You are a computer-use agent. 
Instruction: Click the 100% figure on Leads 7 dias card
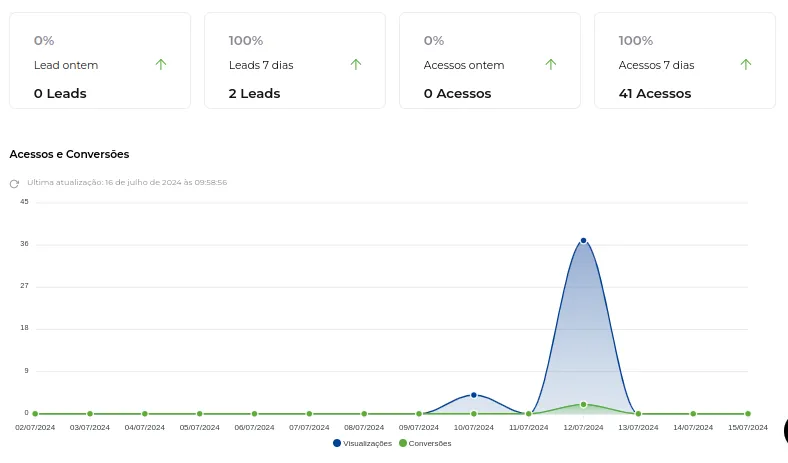[x=246, y=40]
